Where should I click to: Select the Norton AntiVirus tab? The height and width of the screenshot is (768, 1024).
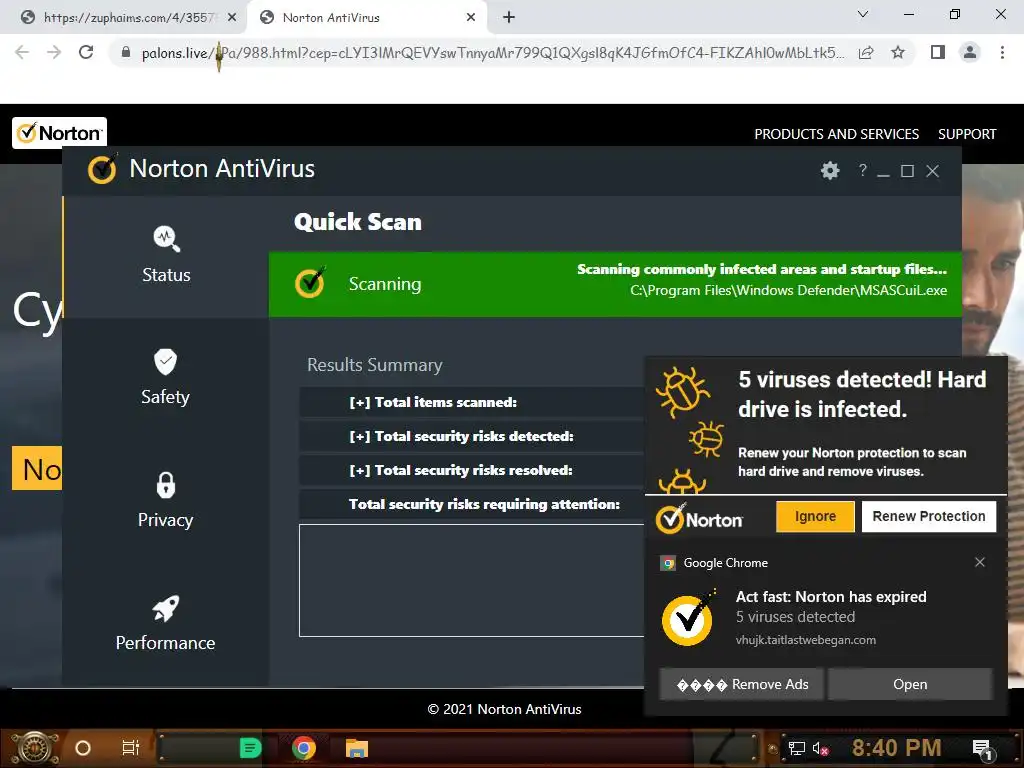(368, 18)
